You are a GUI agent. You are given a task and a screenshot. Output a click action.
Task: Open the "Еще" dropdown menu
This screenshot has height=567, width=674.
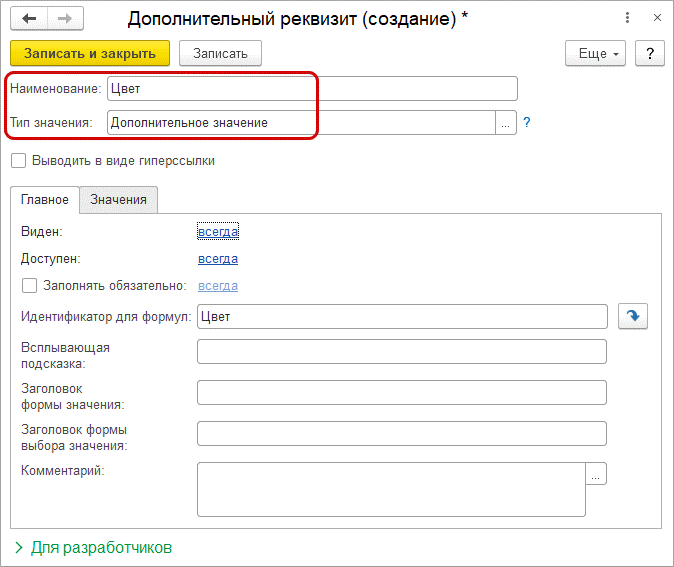pos(595,53)
